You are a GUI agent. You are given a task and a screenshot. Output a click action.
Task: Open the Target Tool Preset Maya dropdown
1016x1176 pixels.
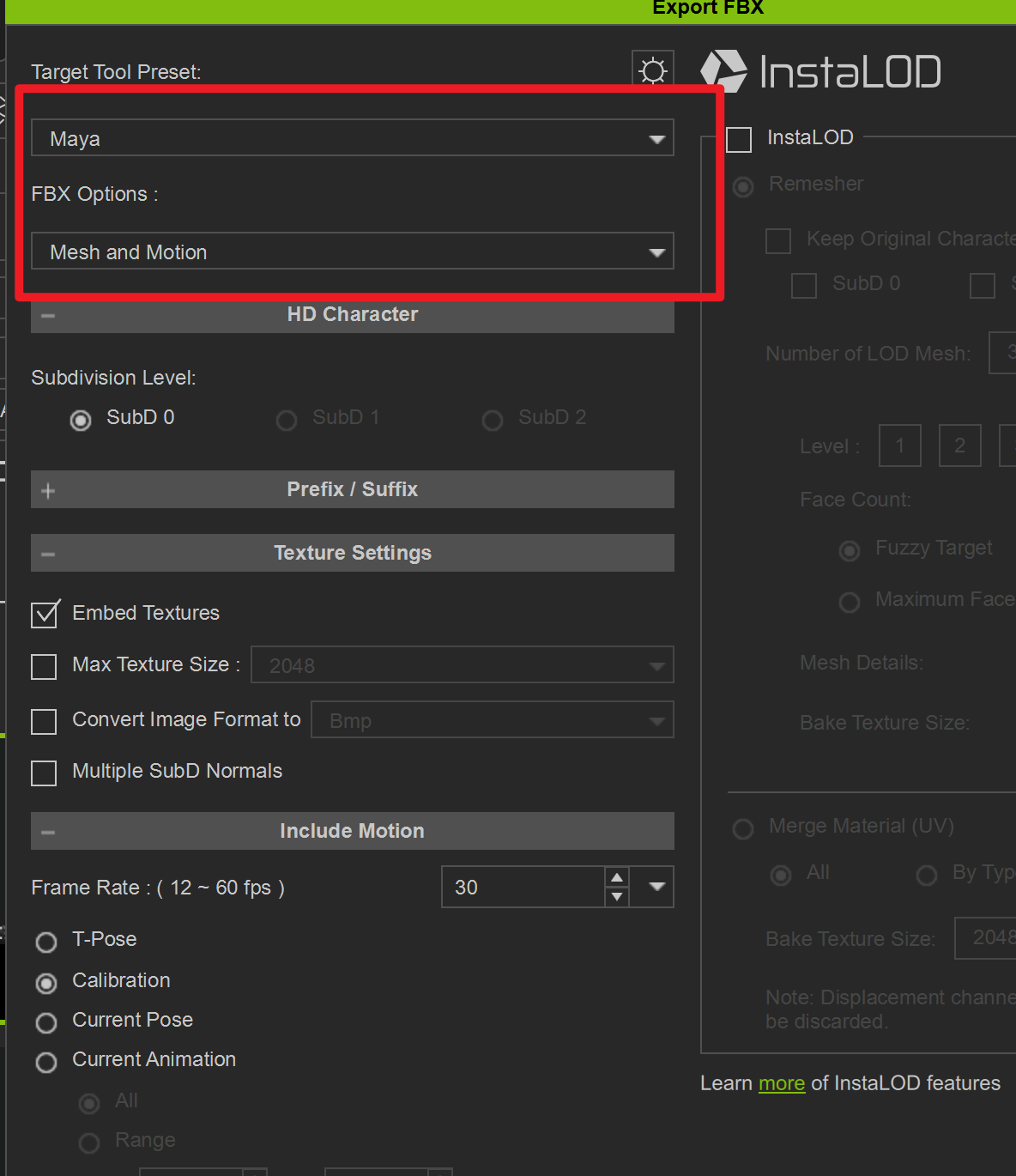[352, 138]
